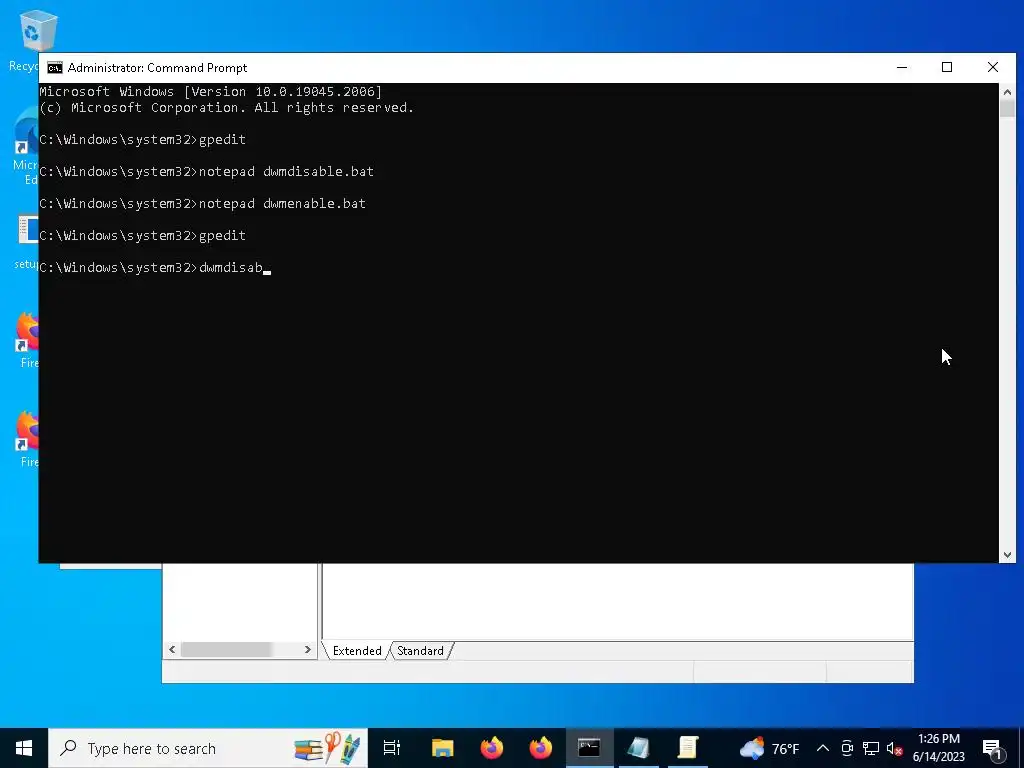Open File Explorer from the taskbar
The width and height of the screenshot is (1024, 768).
click(x=442, y=748)
